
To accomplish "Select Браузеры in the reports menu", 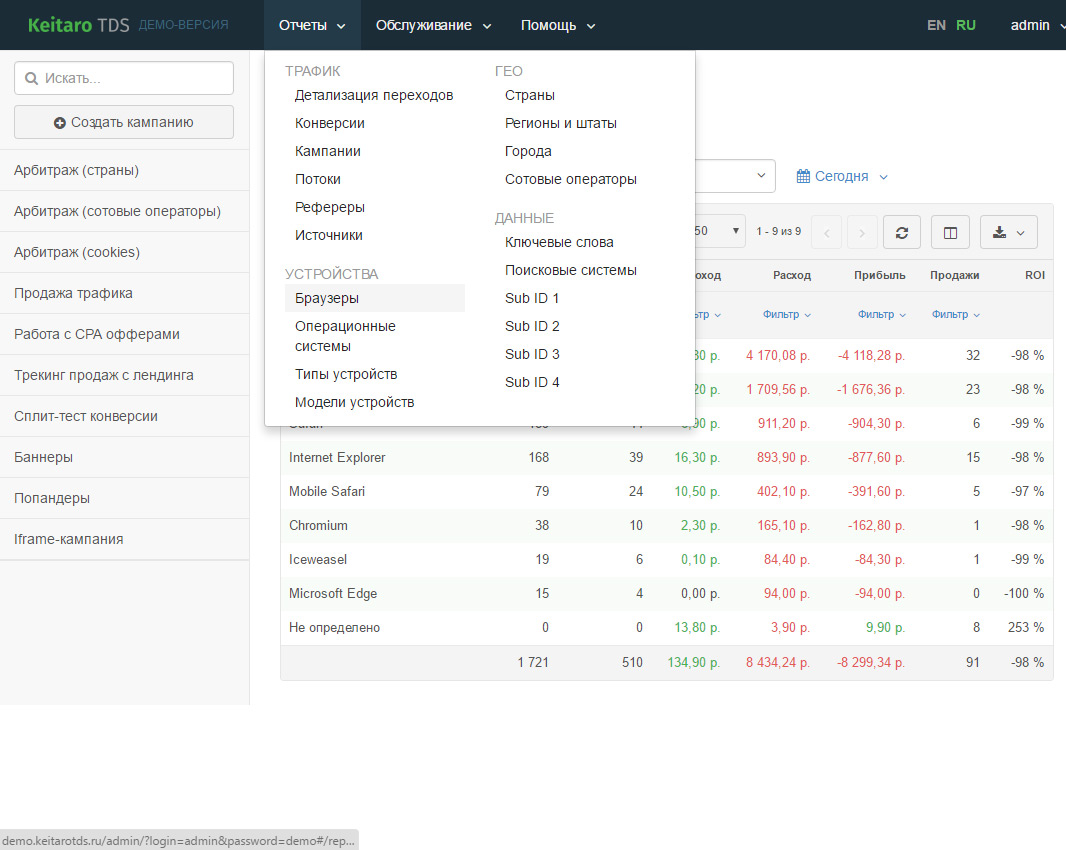I will coord(327,298).
